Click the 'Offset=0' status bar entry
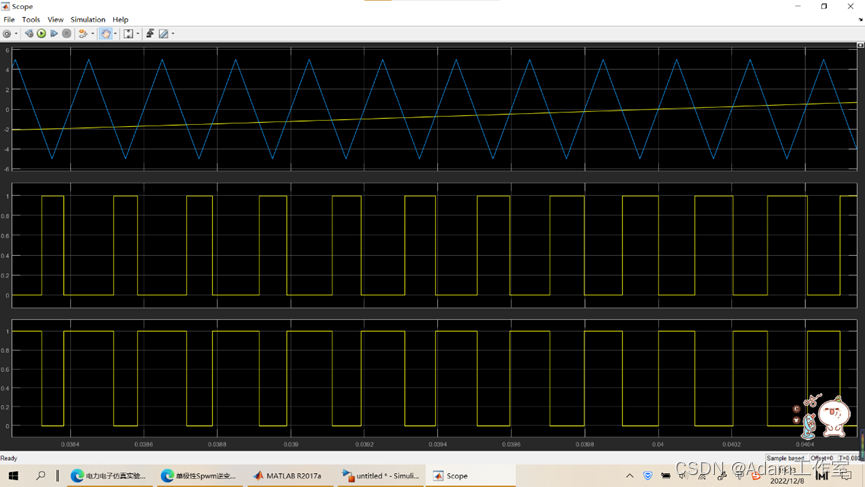 [x=821, y=458]
